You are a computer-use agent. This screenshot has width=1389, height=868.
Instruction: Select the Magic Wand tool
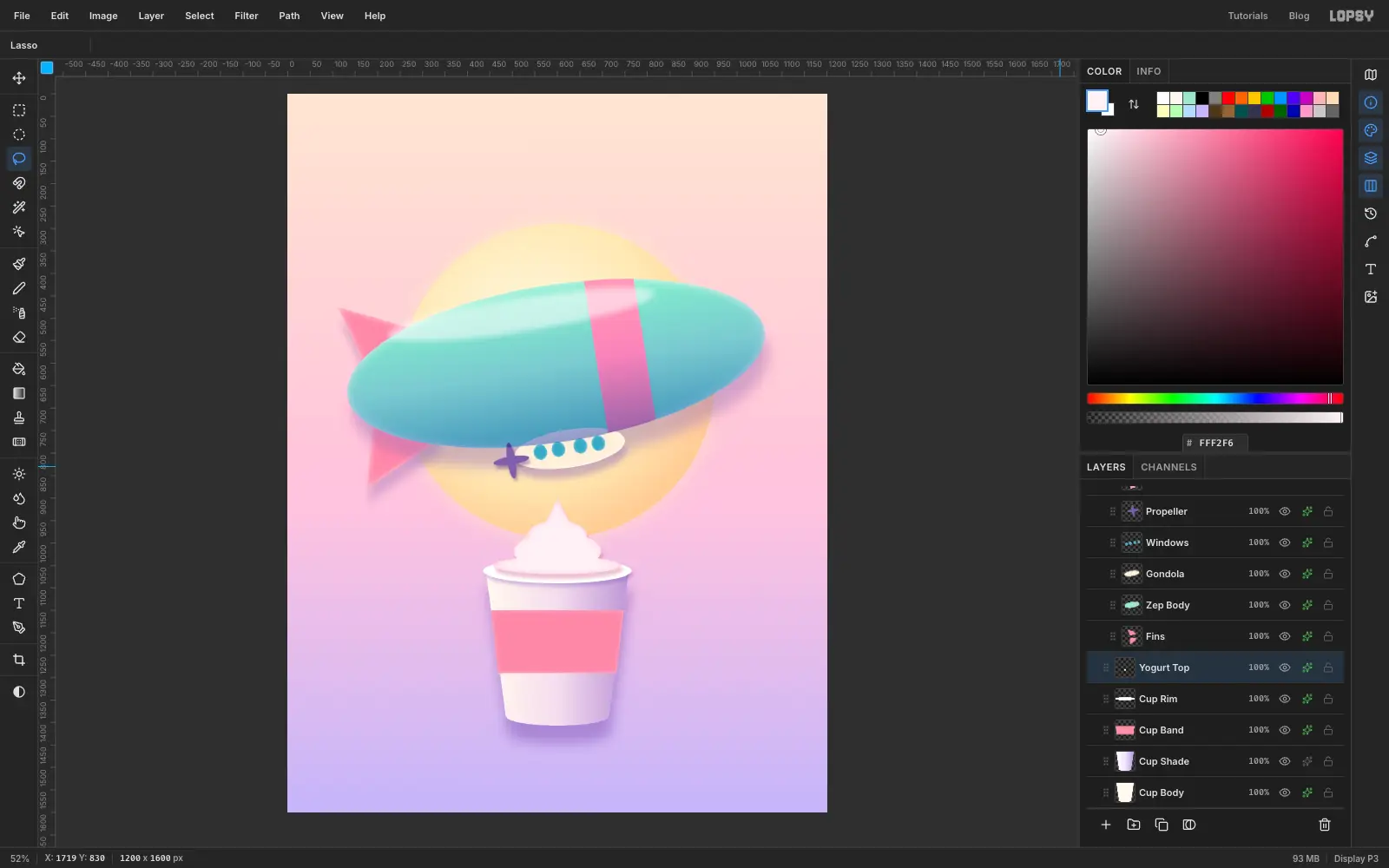click(x=19, y=207)
